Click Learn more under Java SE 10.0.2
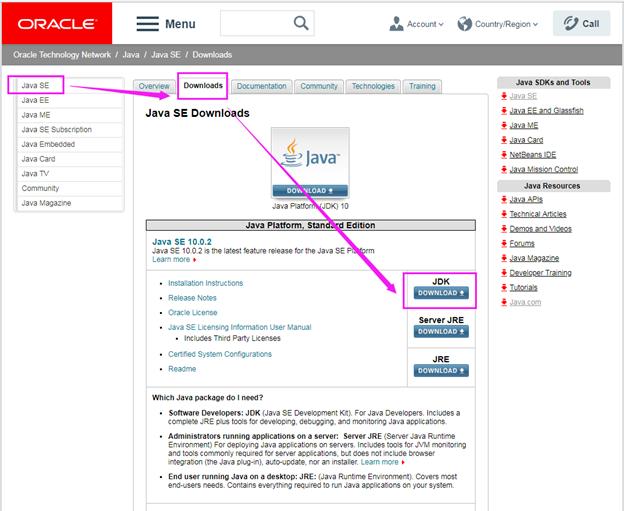Screen dimensions: 624x511 point(171,259)
